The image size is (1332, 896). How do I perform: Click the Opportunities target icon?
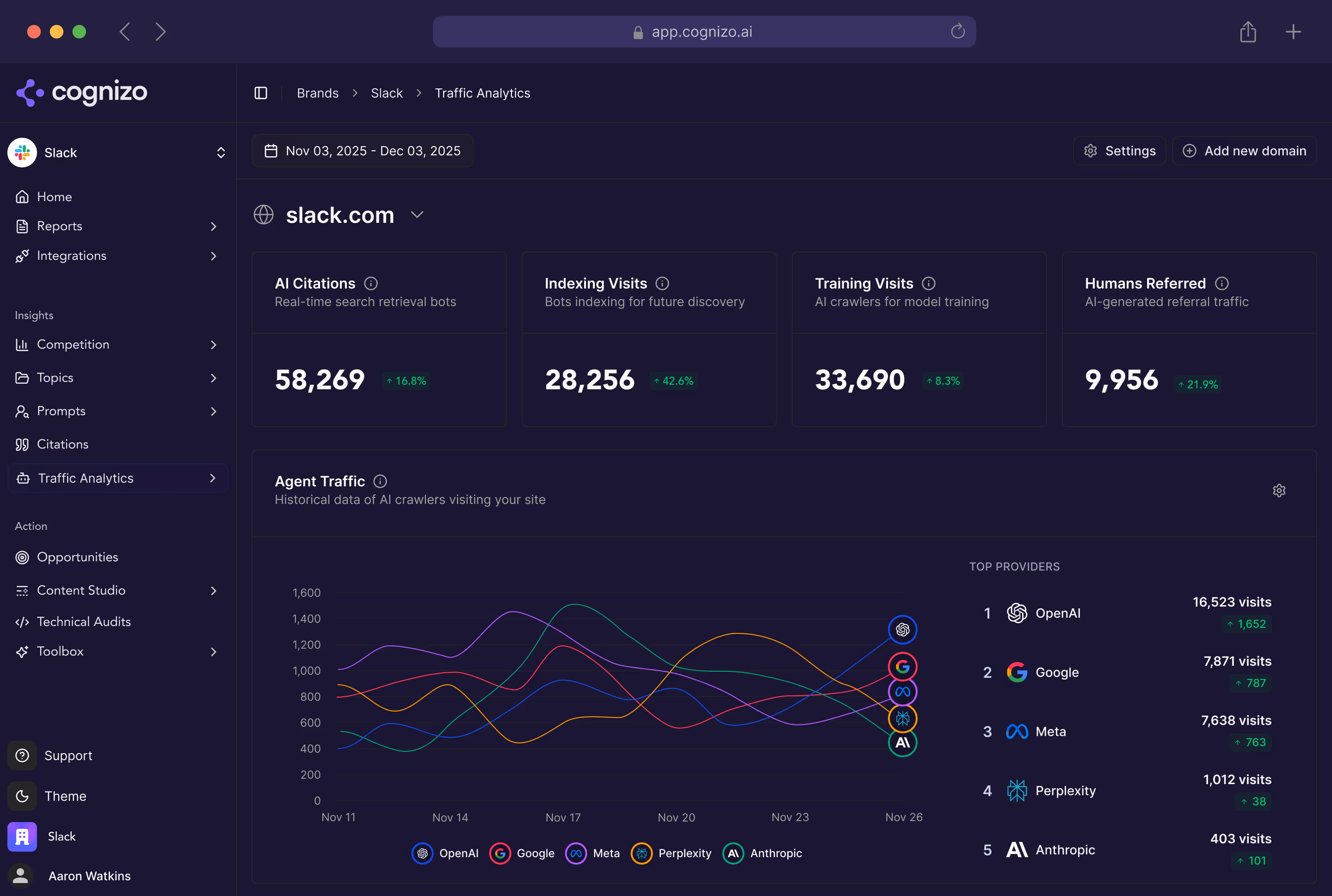[x=22, y=557]
